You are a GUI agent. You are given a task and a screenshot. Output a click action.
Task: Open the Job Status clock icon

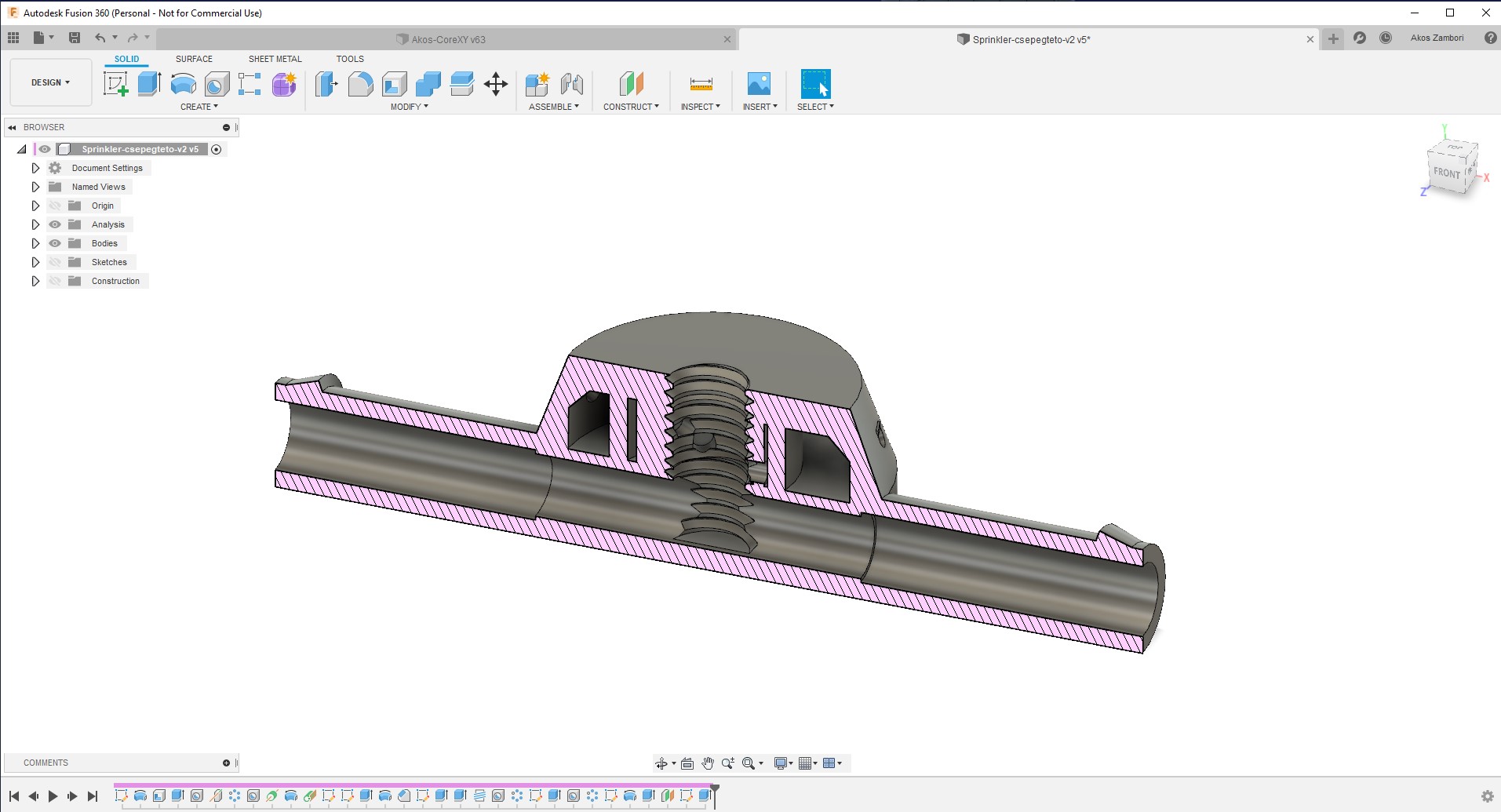click(x=1386, y=38)
